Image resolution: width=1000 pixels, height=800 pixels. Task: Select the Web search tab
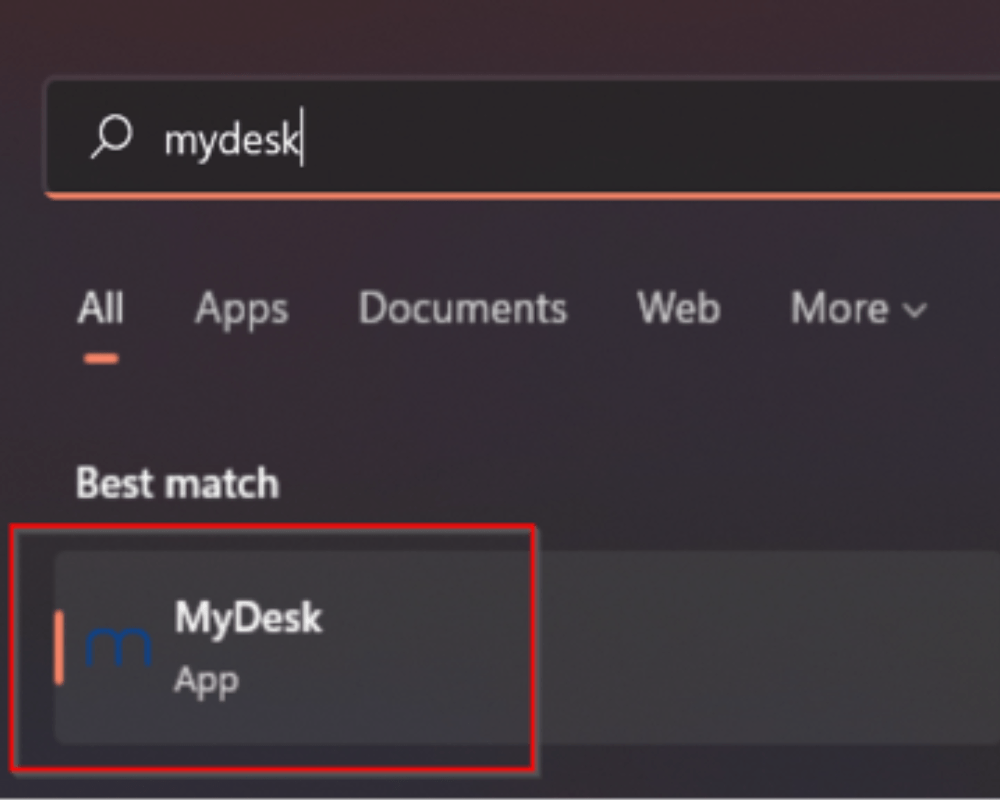tap(678, 308)
